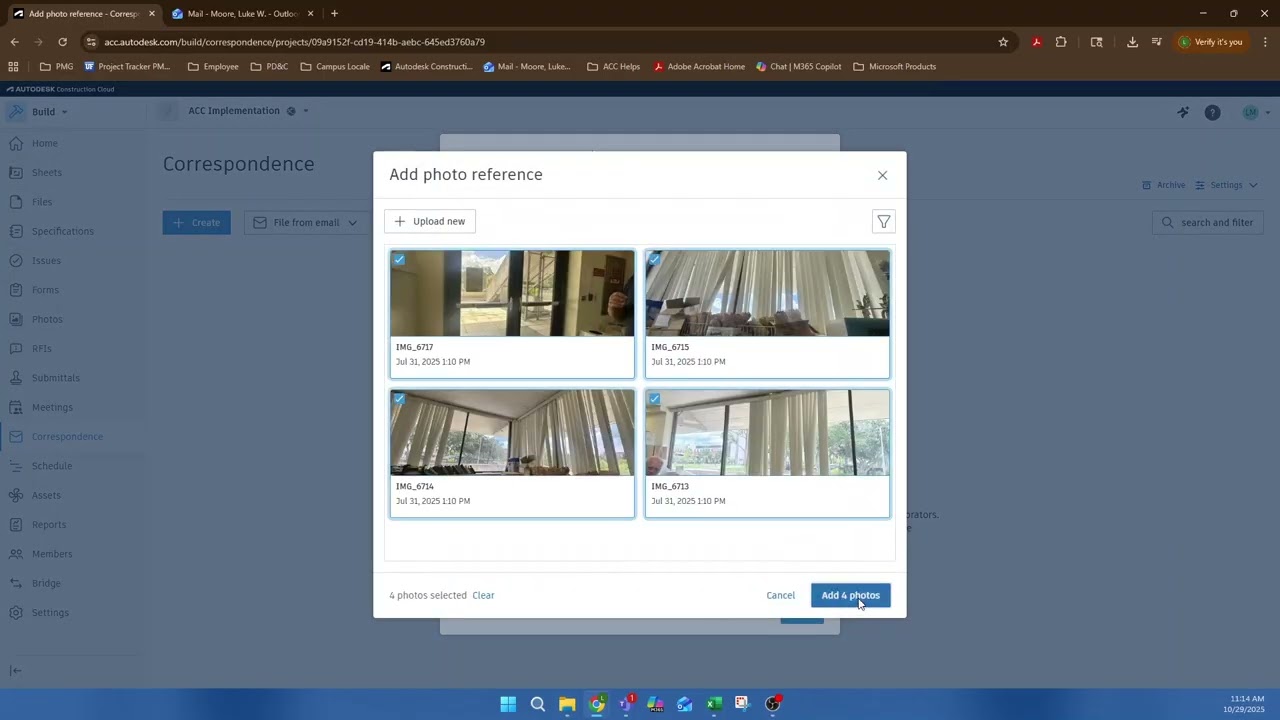
Task: Open Adobe Acrobat Home bookmark
Action: 699,67
